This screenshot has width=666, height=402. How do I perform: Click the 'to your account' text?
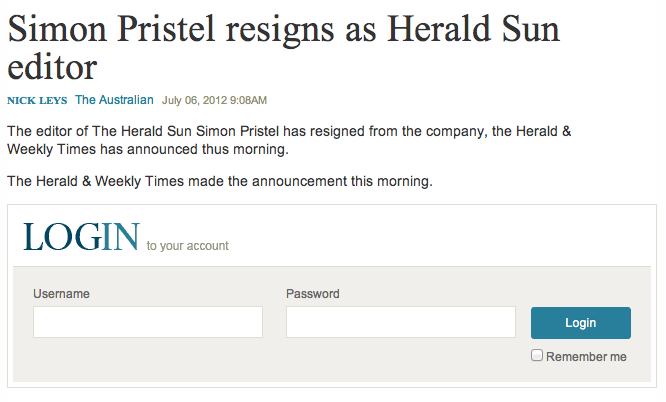pyautogui.click(x=187, y=246)
